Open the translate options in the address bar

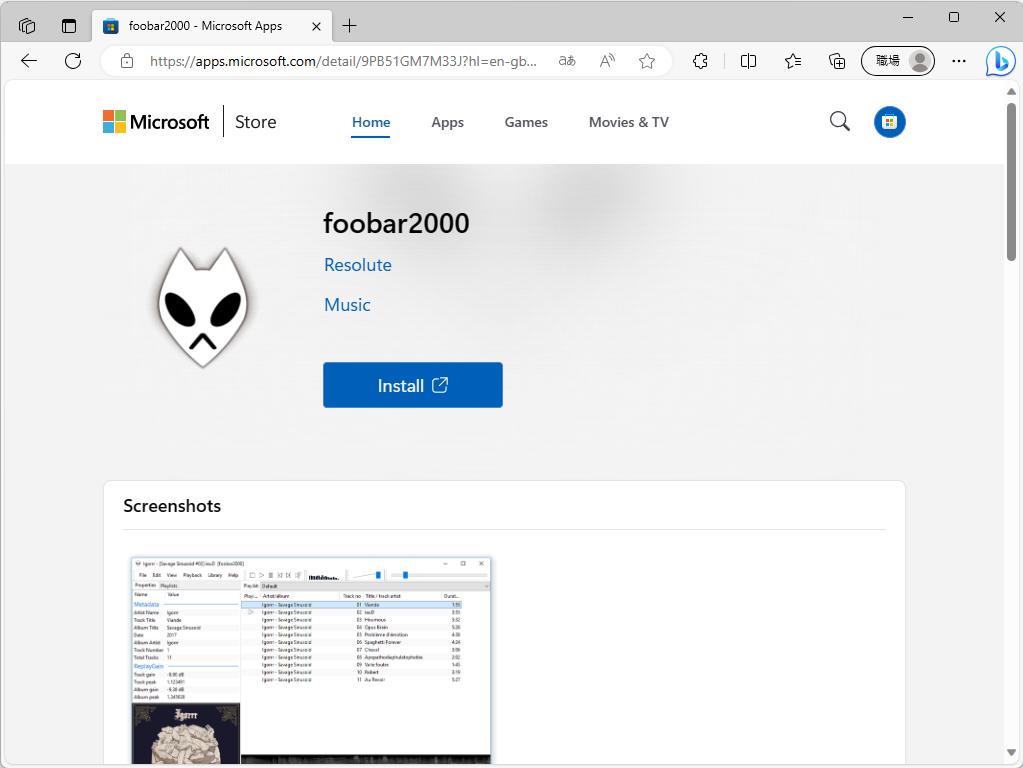[566, 61]
